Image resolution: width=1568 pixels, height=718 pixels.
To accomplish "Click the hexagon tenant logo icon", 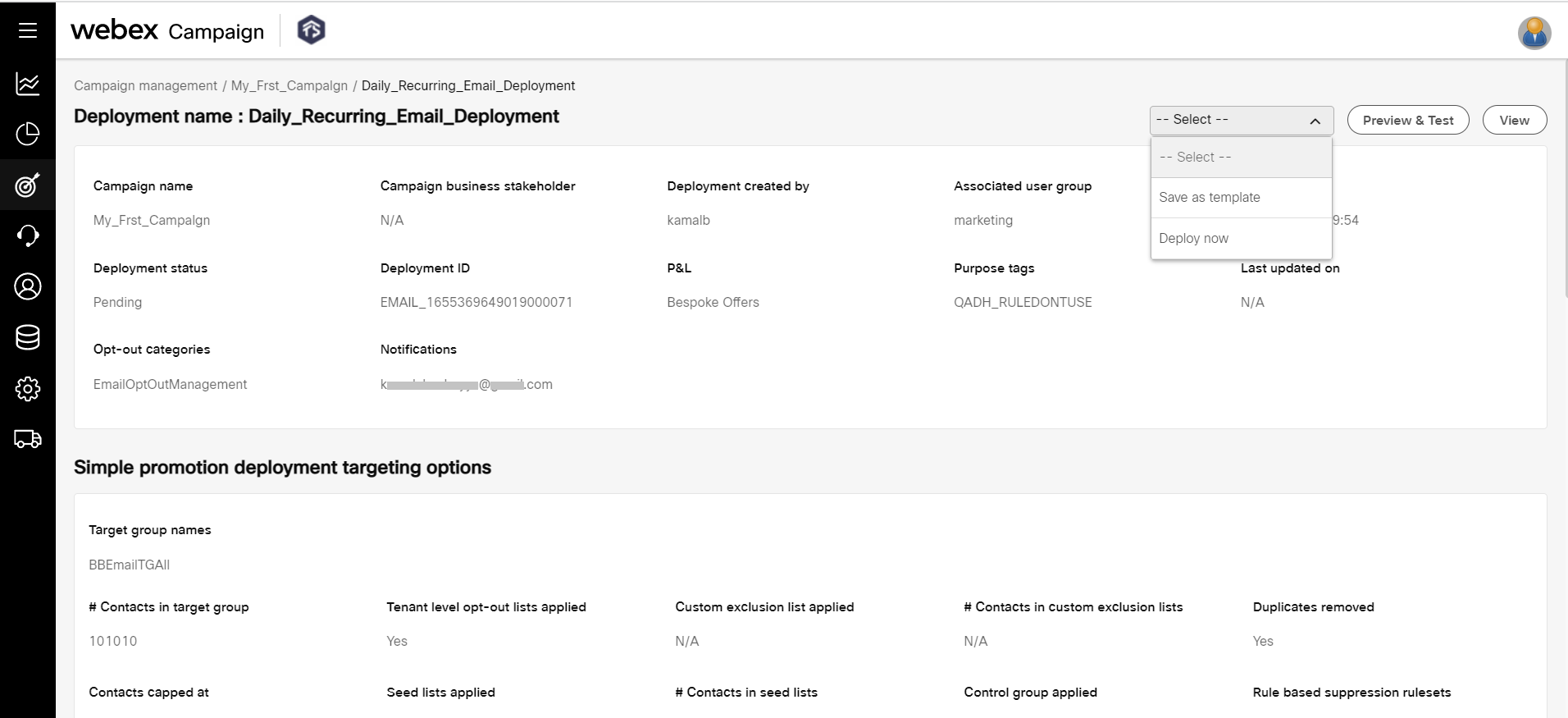I will pyautogui.click(x=311, y=30).
